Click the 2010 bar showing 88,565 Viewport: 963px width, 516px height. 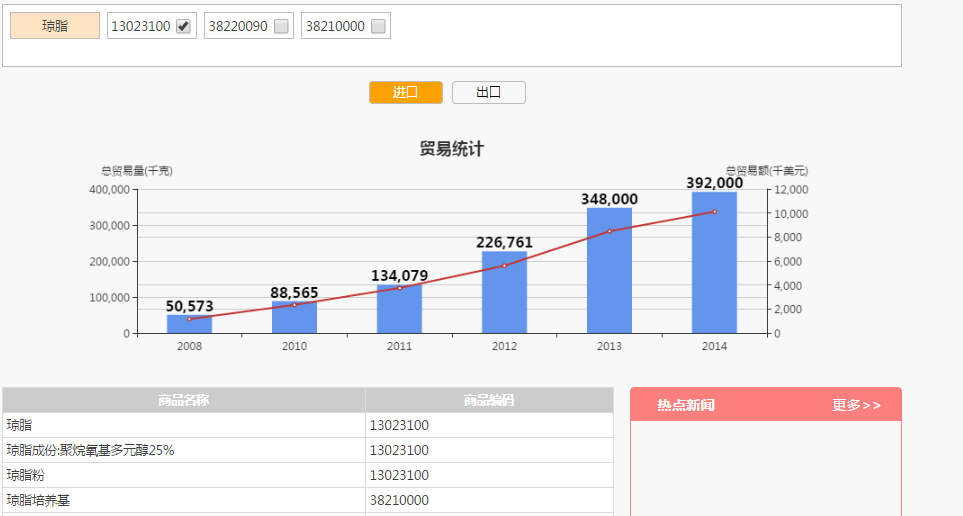(x=294, y=318)
